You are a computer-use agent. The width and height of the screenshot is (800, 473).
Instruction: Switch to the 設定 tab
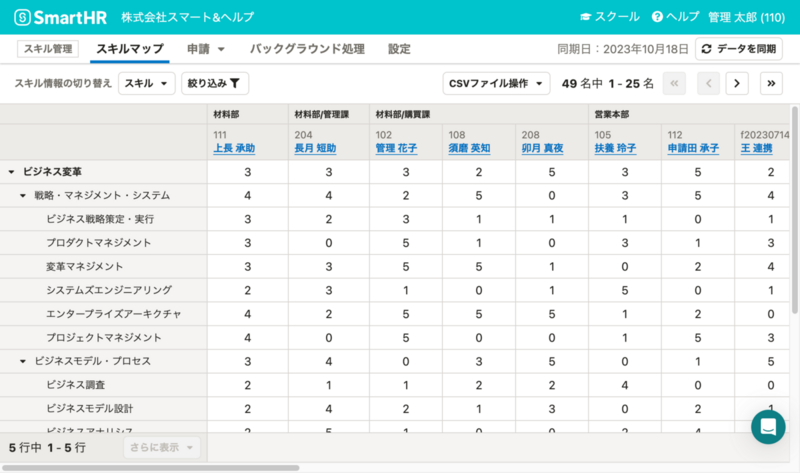click(399, 49)
